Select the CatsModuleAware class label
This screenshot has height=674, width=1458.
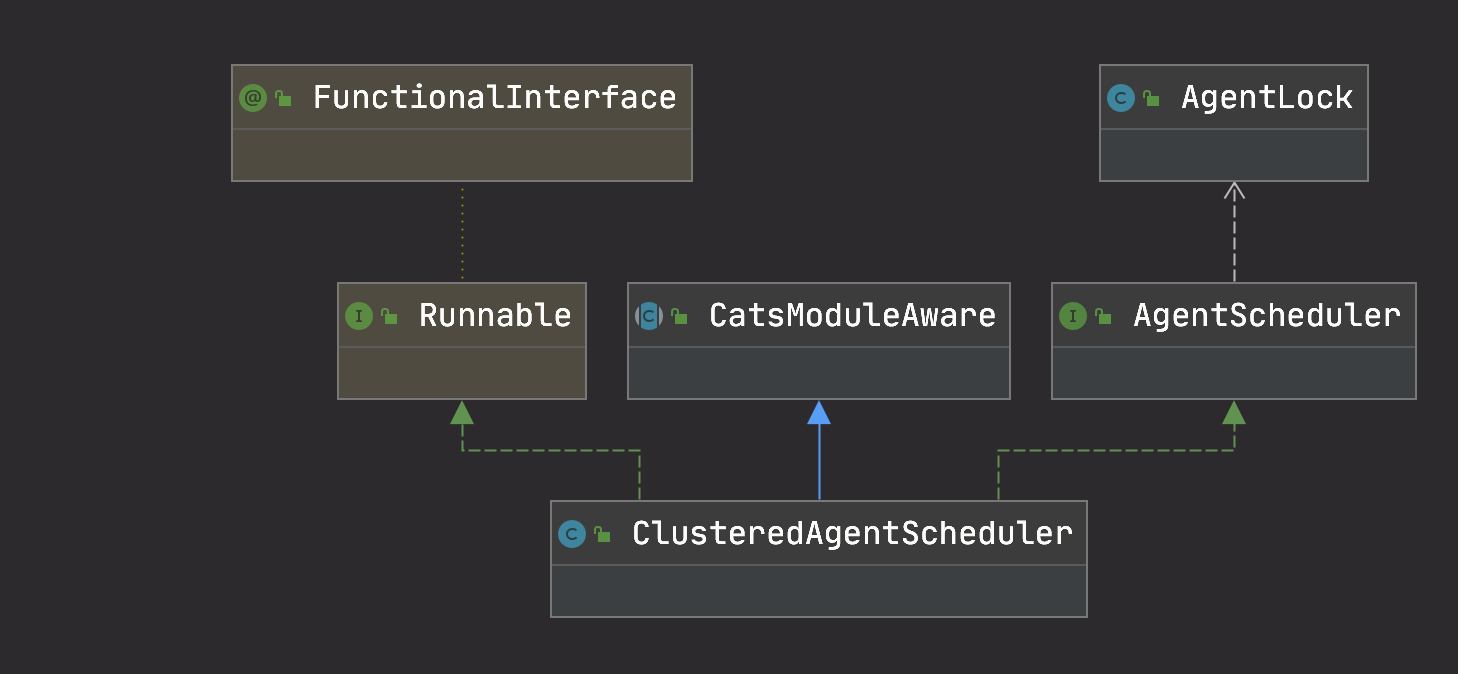pos(852,316)
